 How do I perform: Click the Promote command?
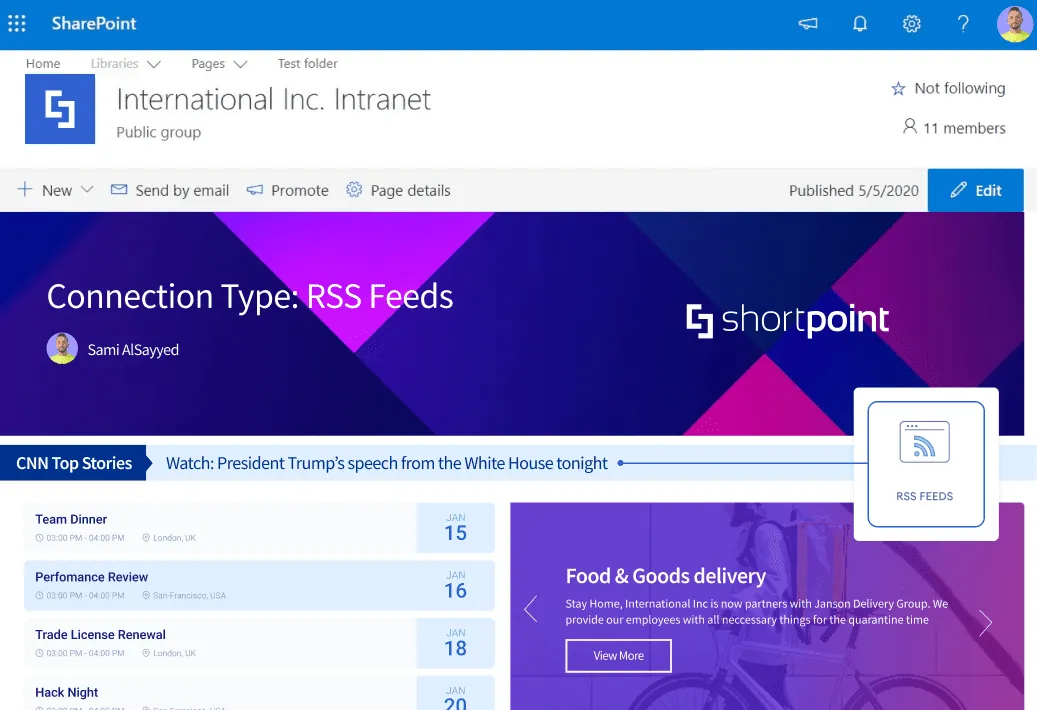tap(288, 190)
